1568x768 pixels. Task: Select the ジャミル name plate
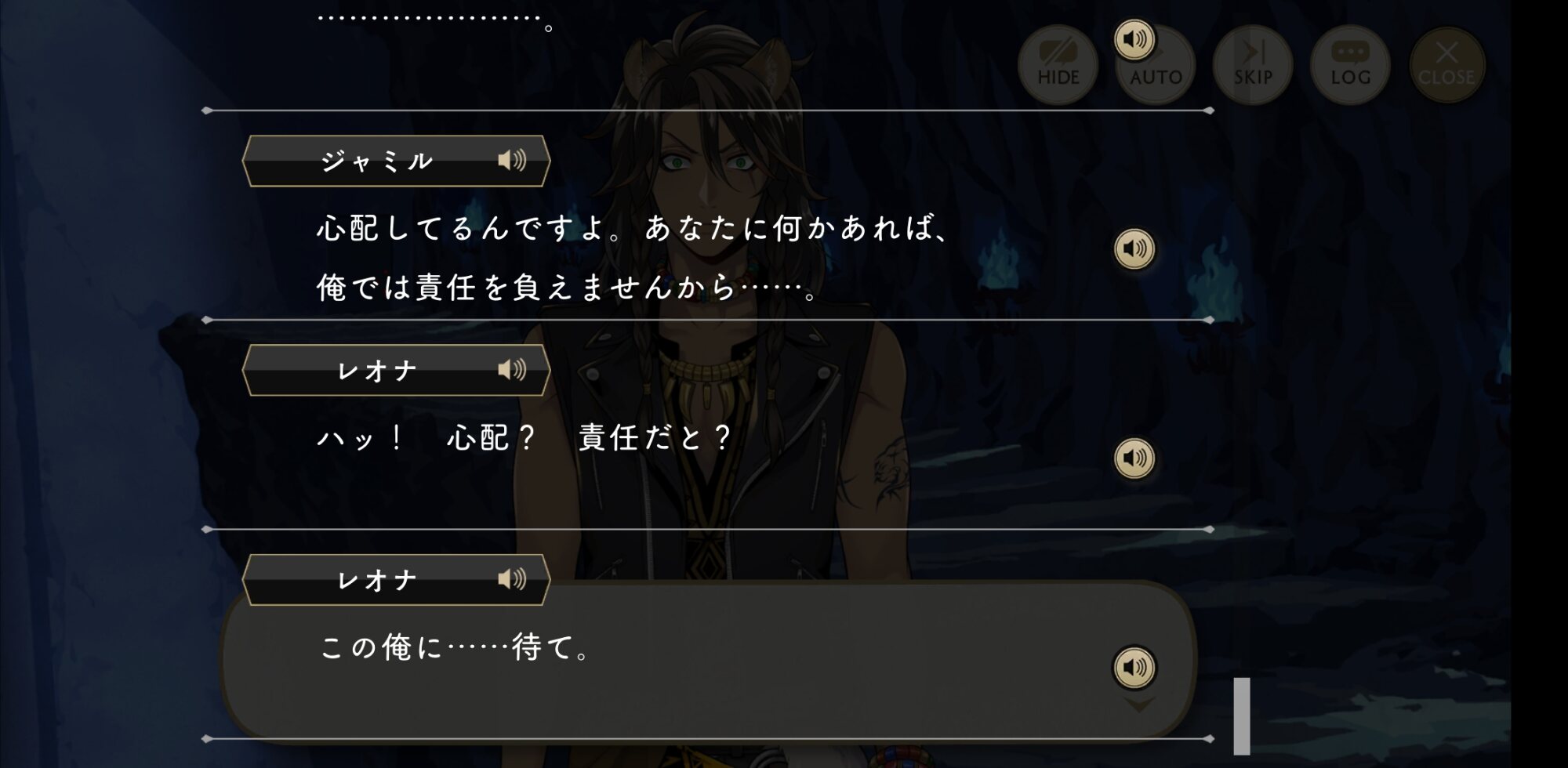[x=396, y=161]
